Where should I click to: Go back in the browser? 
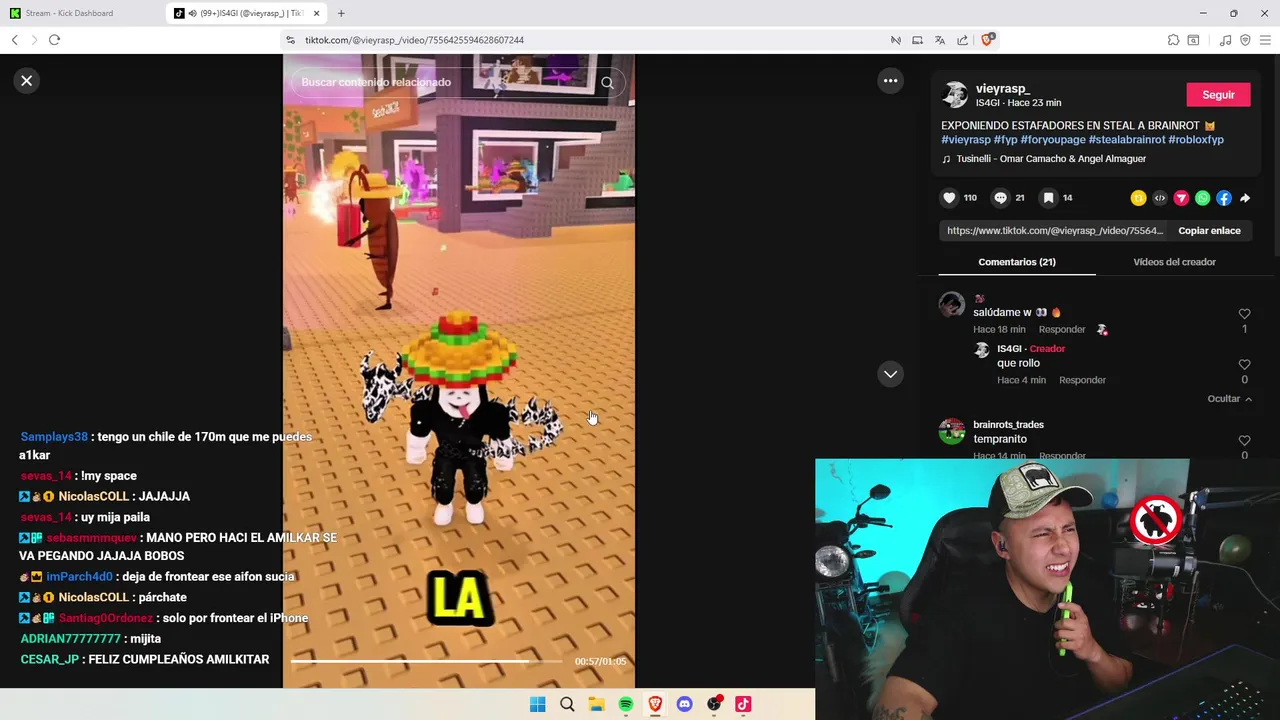14,40
